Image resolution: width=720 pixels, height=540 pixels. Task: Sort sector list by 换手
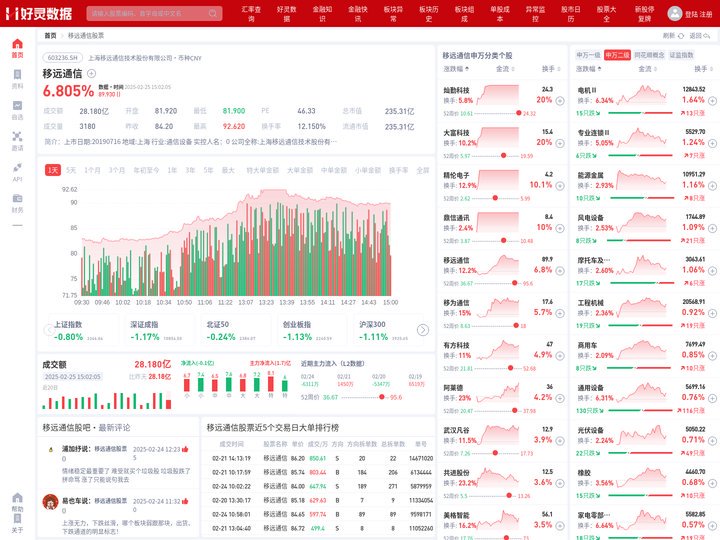pos(704,69)
